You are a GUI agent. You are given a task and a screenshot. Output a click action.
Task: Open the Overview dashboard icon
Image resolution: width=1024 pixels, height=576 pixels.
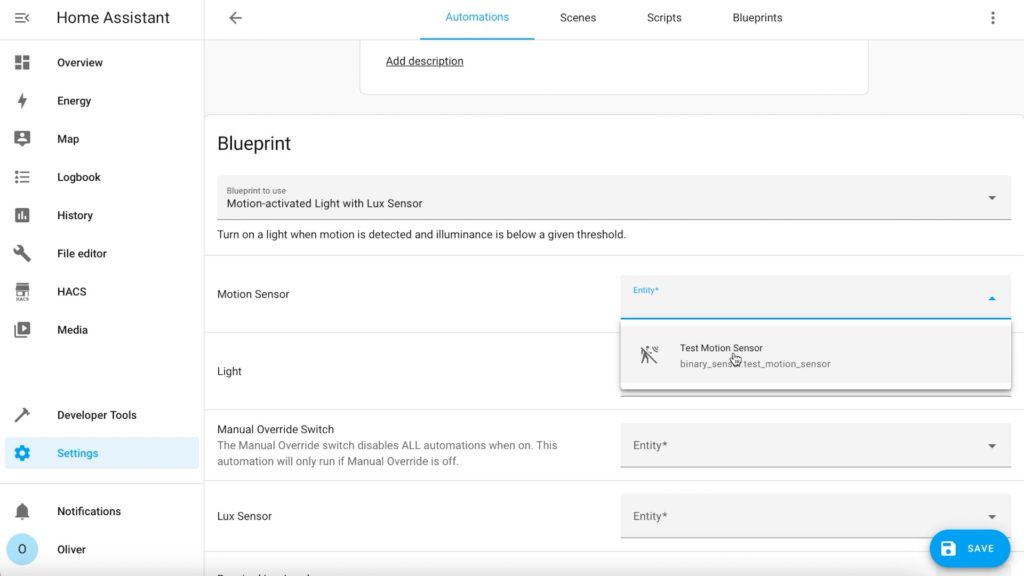pos(22,62)
